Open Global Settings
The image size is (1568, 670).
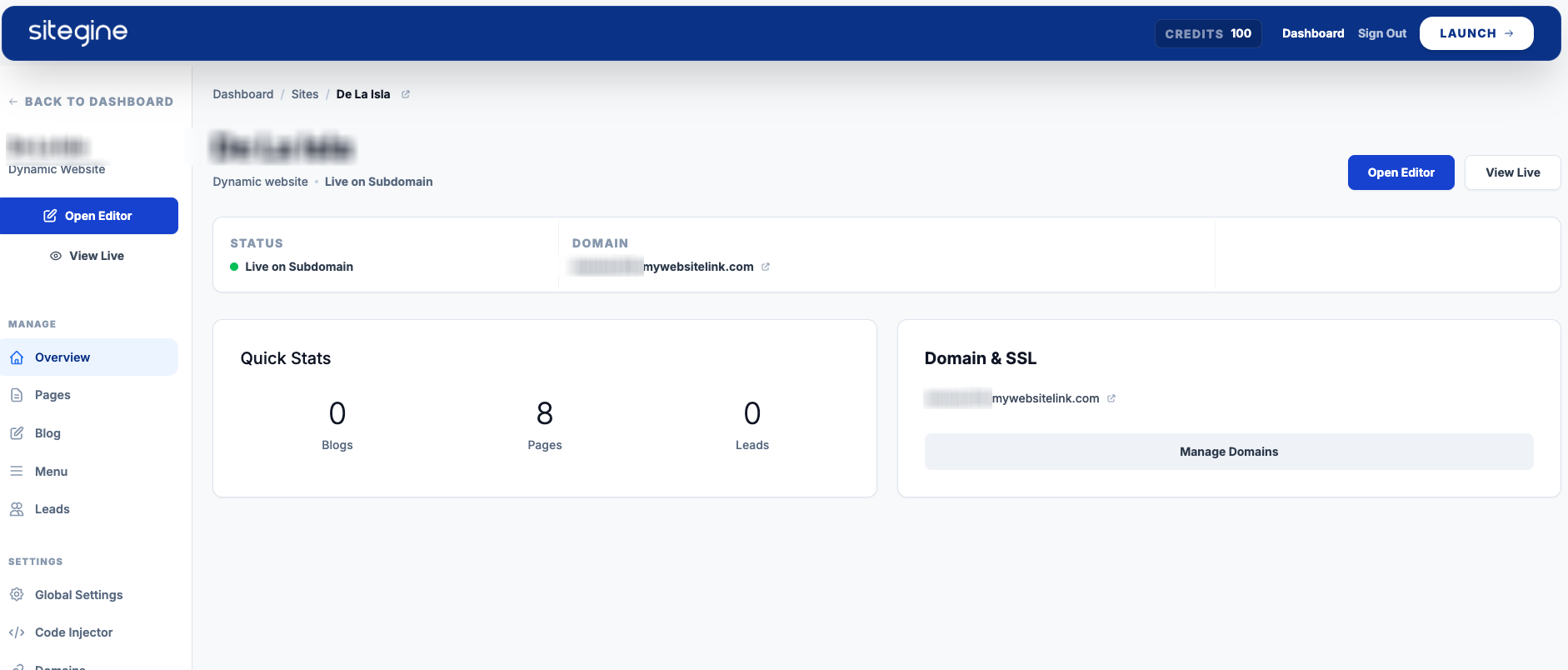click(89, 595)
